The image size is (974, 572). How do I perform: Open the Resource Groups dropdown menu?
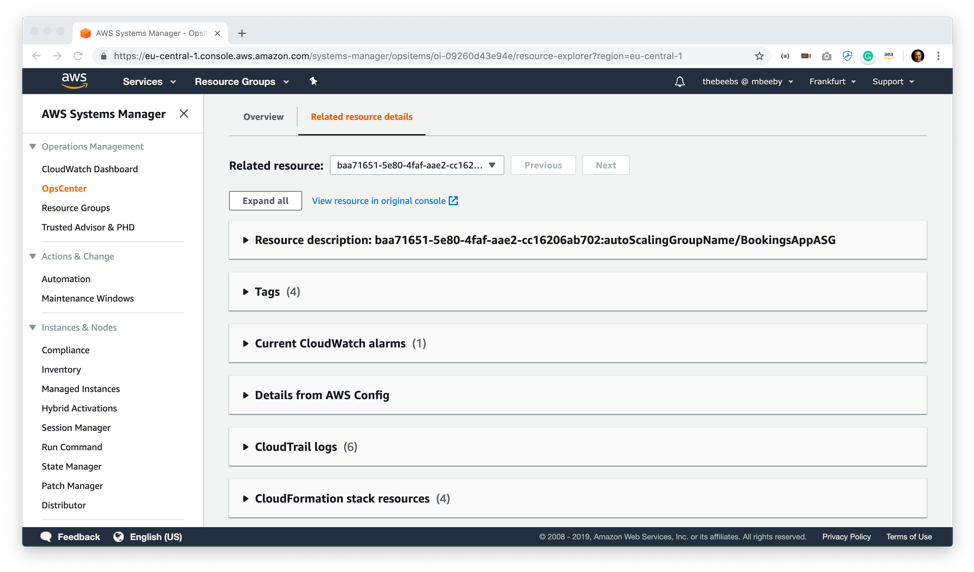click(242, 81)
